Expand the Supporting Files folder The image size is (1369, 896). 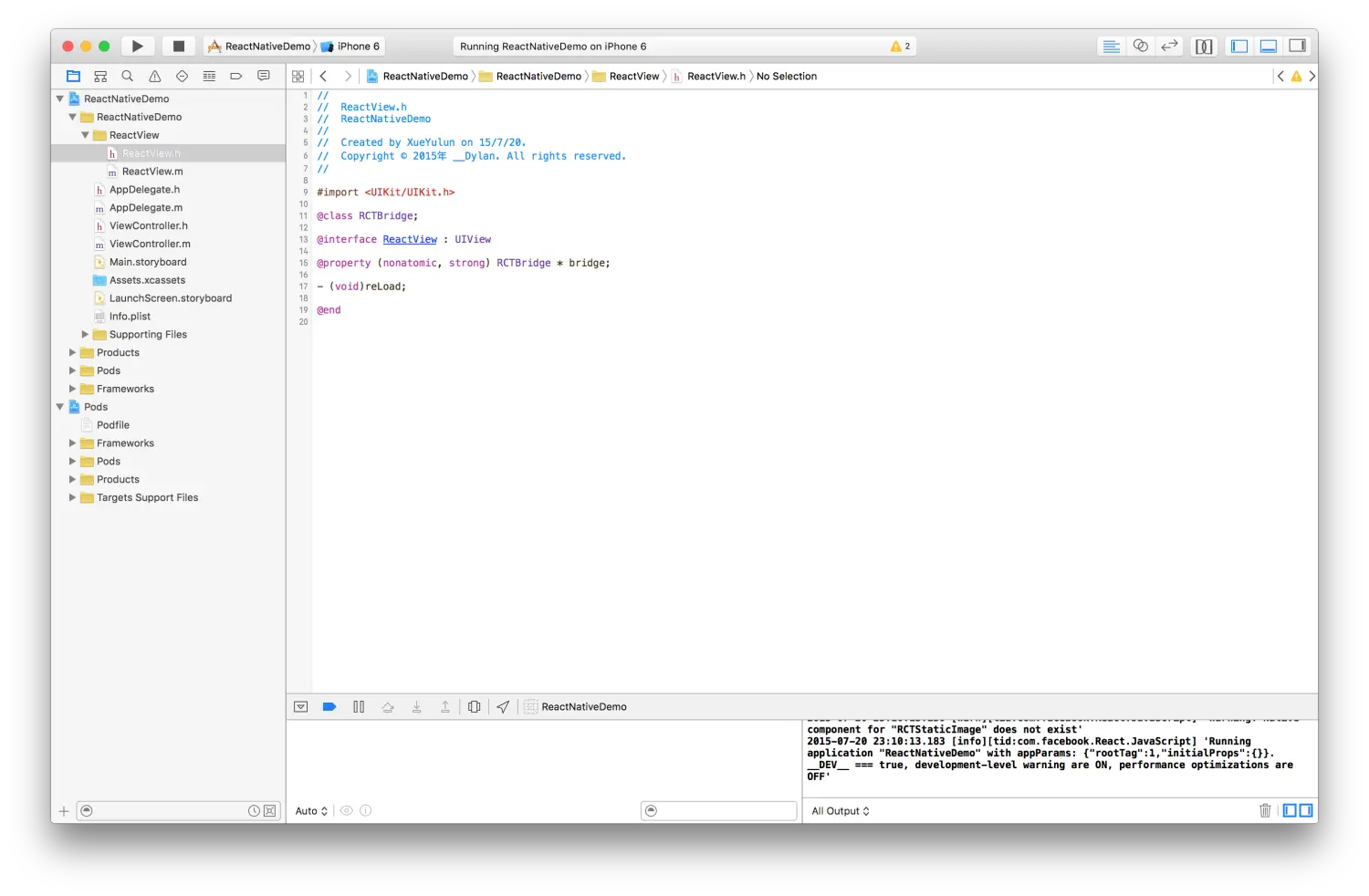pos(86,335)
